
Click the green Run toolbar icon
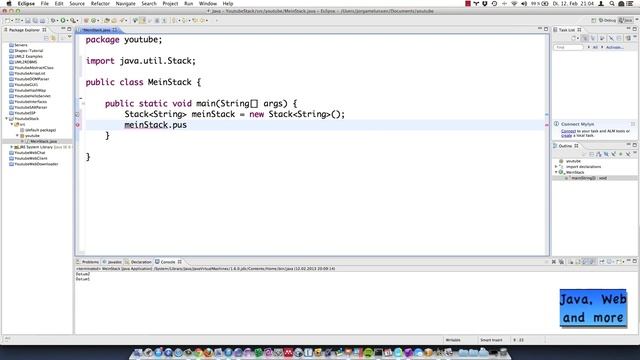(x=63, y=20)
